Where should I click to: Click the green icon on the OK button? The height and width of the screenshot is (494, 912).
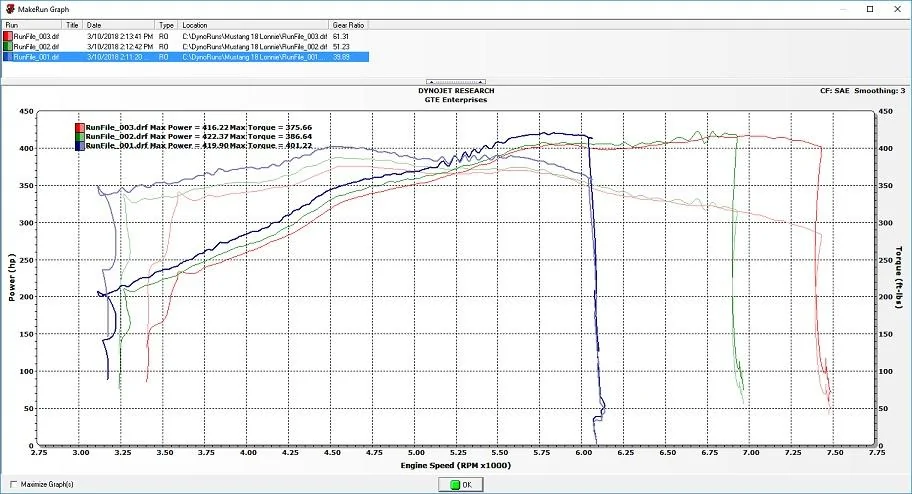pos(455,485)
